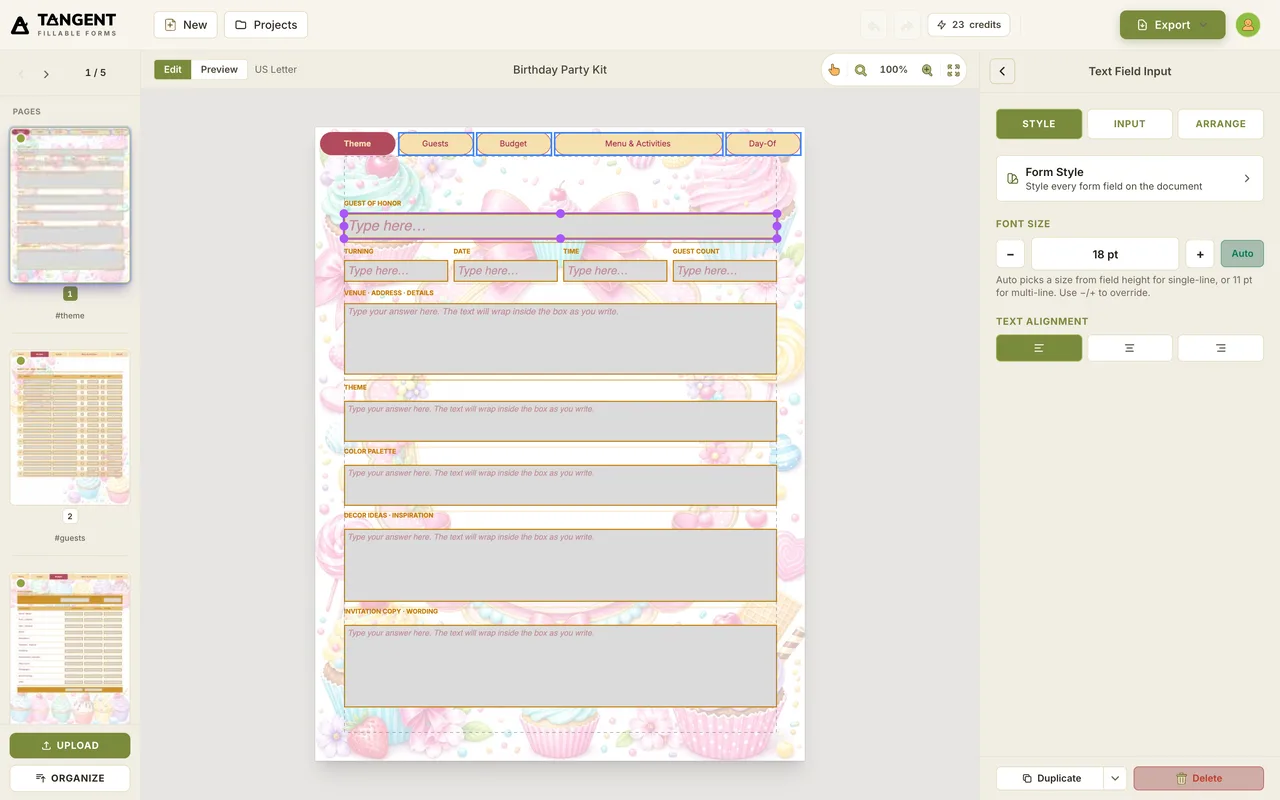
Task: Switch to Preview mode
Action: pyautogui.click(x=219, y=69)
